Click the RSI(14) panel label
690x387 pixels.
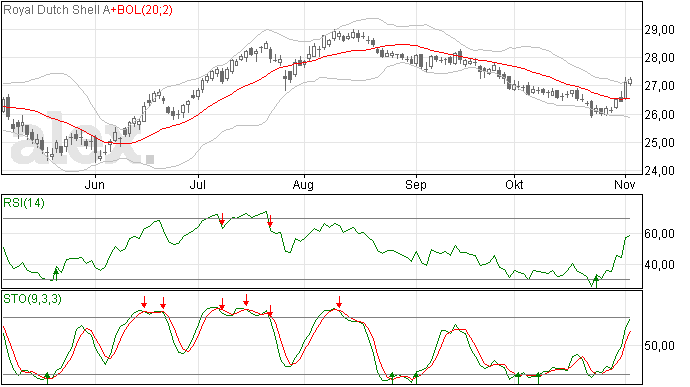point(24,203)
